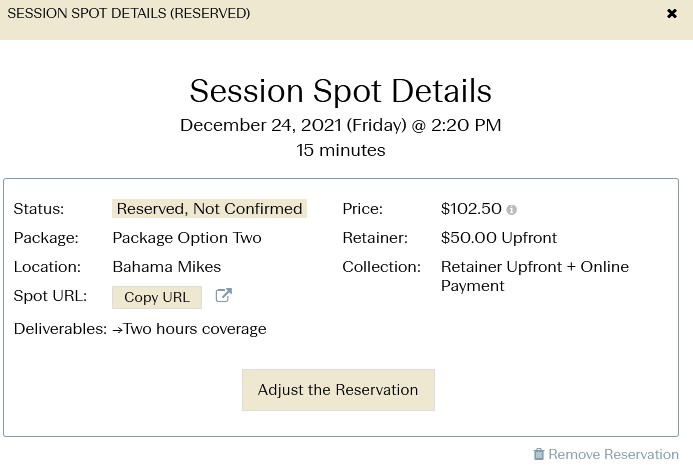Click the trash icon for Remove Reservation
The image size is (693, 472).
click(539, 454)
